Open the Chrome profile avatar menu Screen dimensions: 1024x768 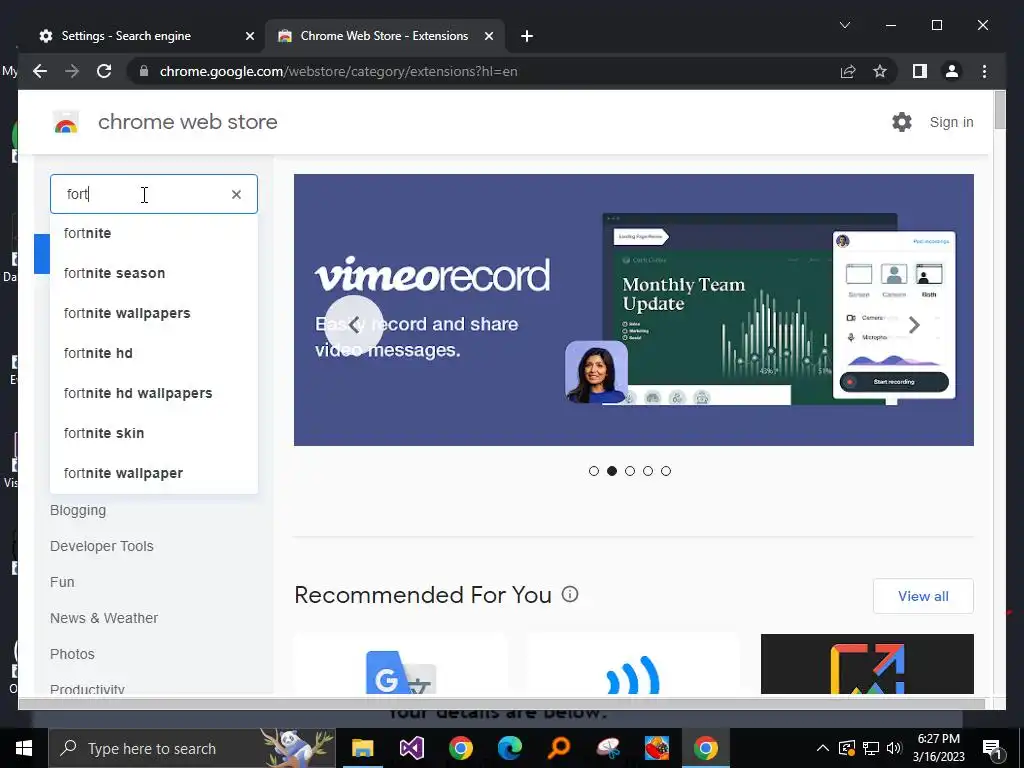(952, 71)
